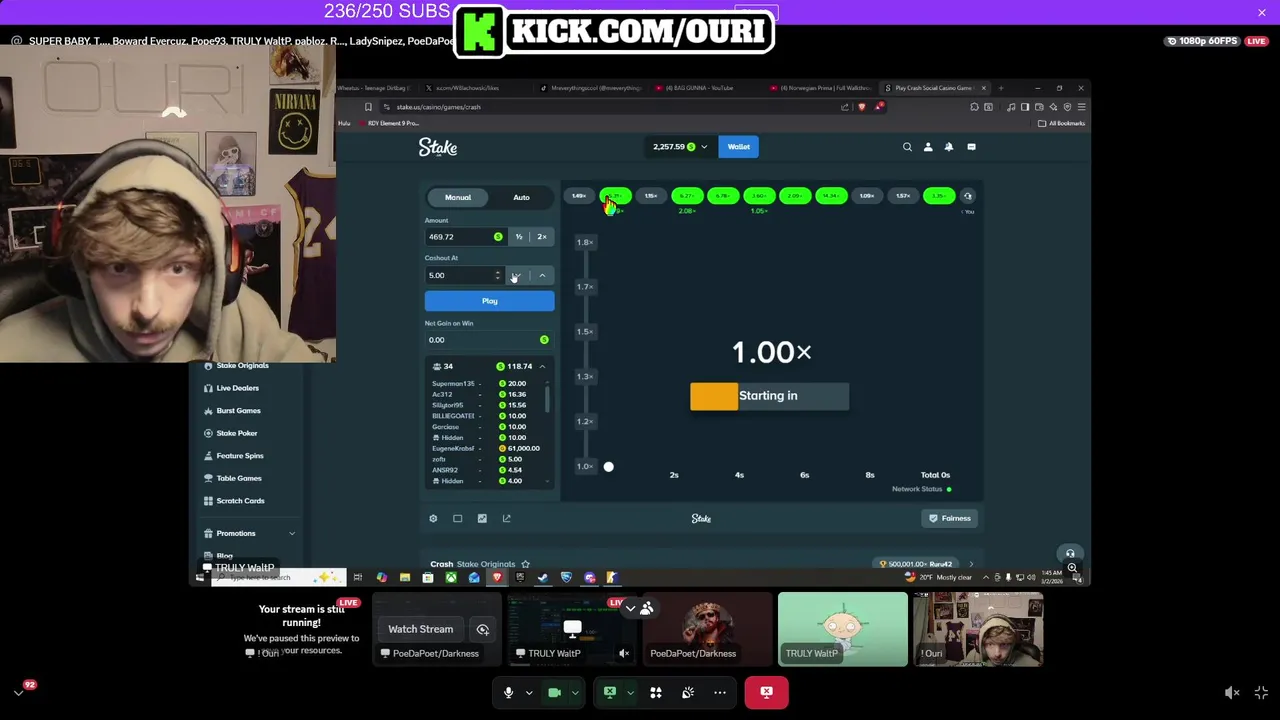Watch Stream for PoeDaPoet/Darkness
The width and height of the screenshot is (1280, 720).
tap(420, 629)
